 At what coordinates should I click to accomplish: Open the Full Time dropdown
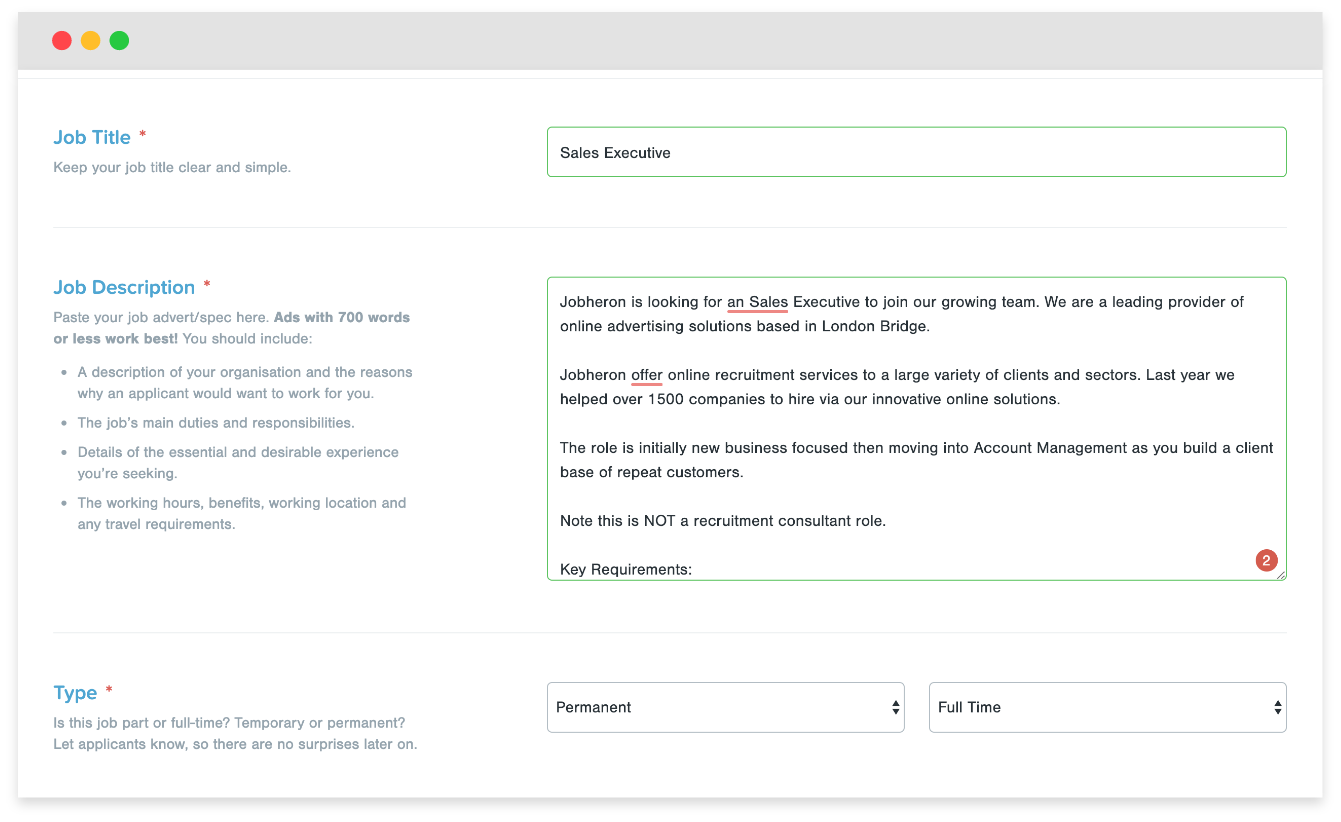(x=1107, y=707)
